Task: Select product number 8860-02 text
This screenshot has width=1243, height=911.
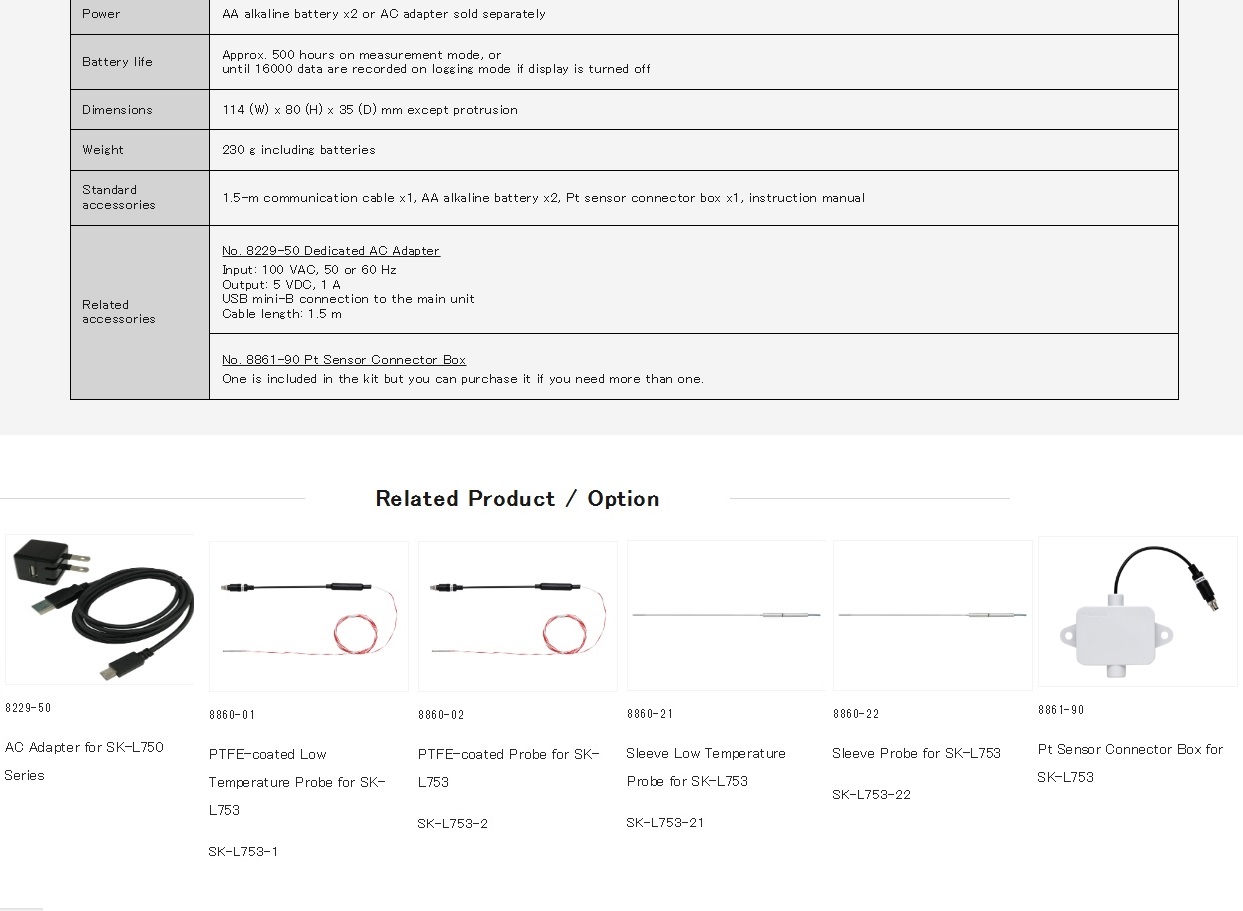Action: [441, 715]
